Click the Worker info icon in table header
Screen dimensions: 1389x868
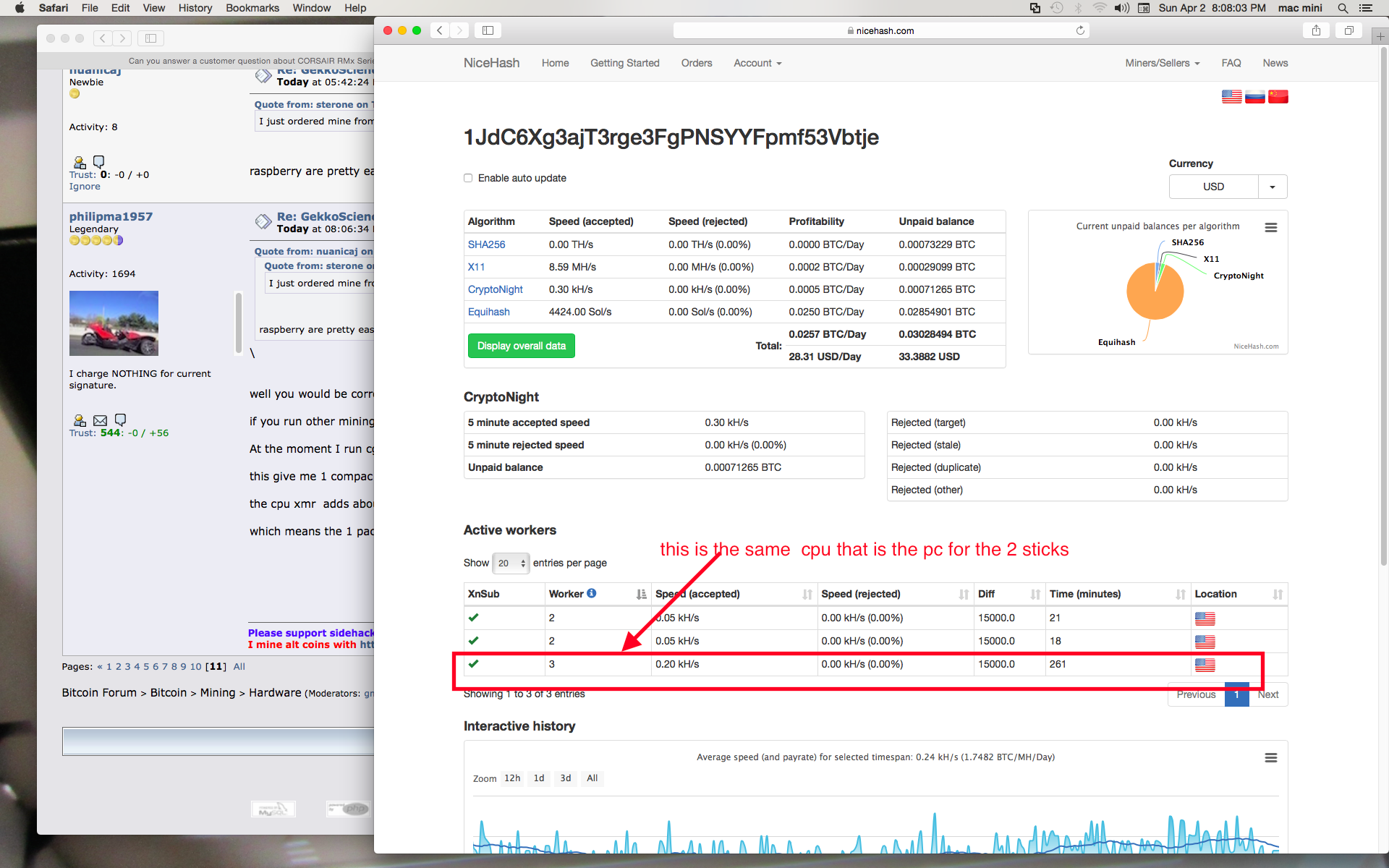(592, 593)
